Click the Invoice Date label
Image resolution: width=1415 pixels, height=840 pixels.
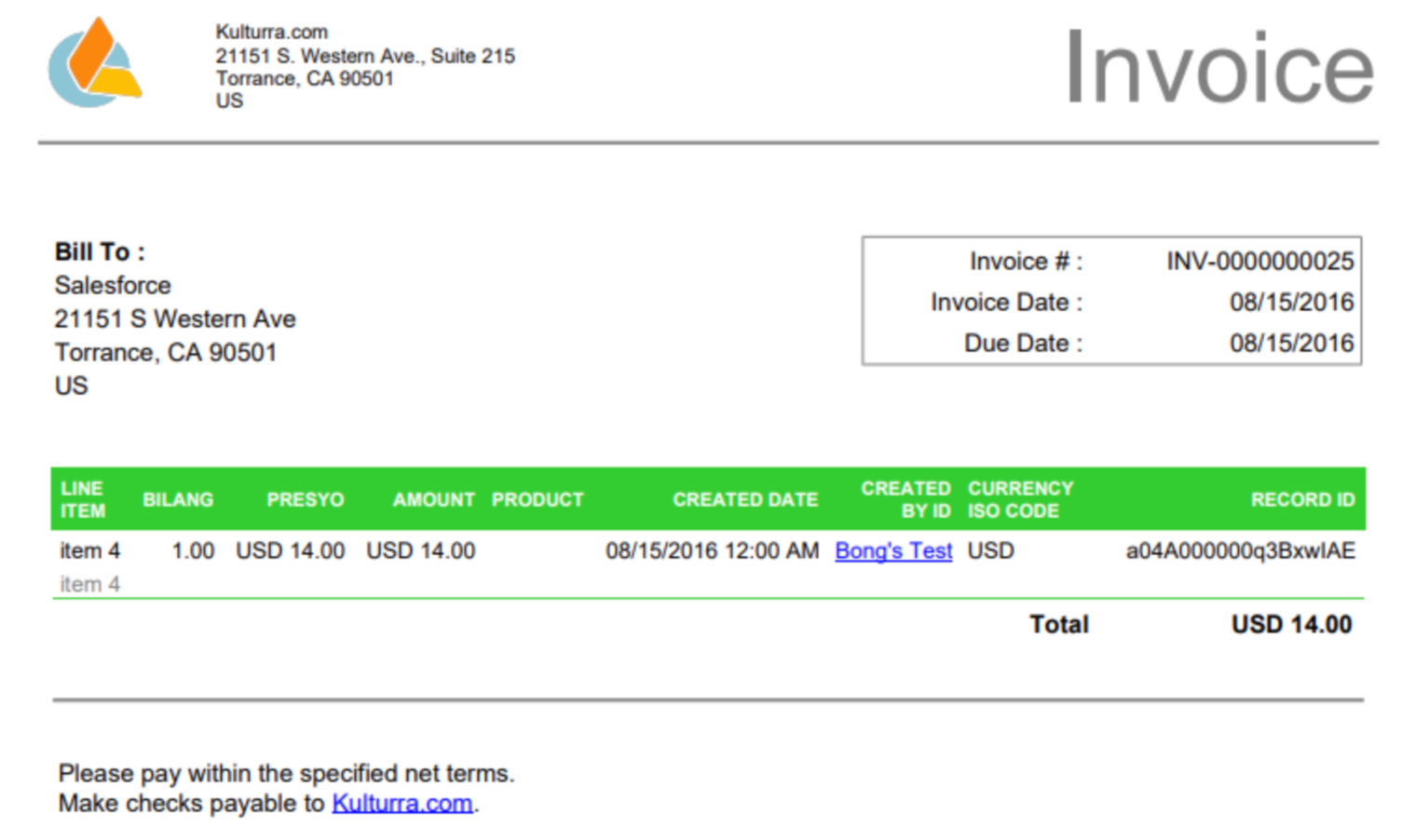coord(1006,303)
